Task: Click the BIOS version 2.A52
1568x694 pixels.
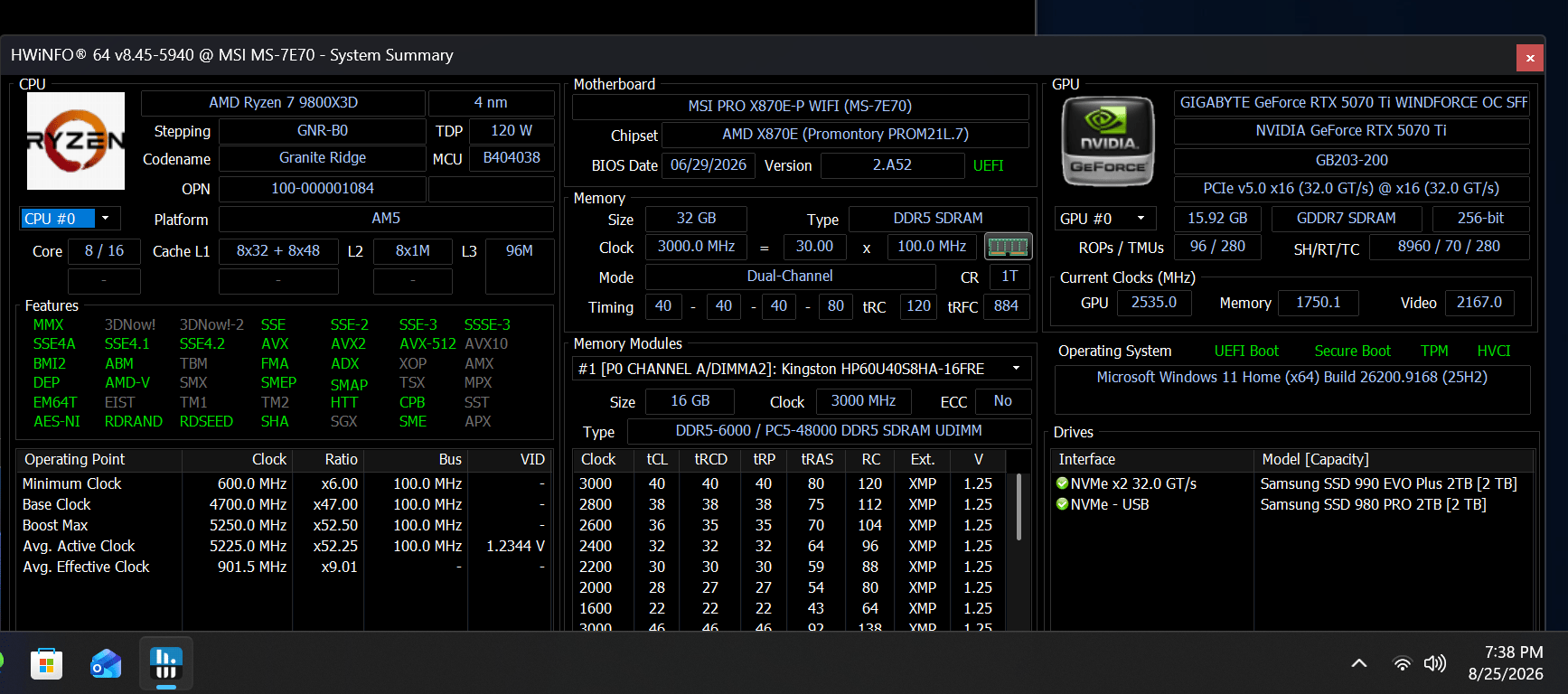Action: click(x=892, y=165)
